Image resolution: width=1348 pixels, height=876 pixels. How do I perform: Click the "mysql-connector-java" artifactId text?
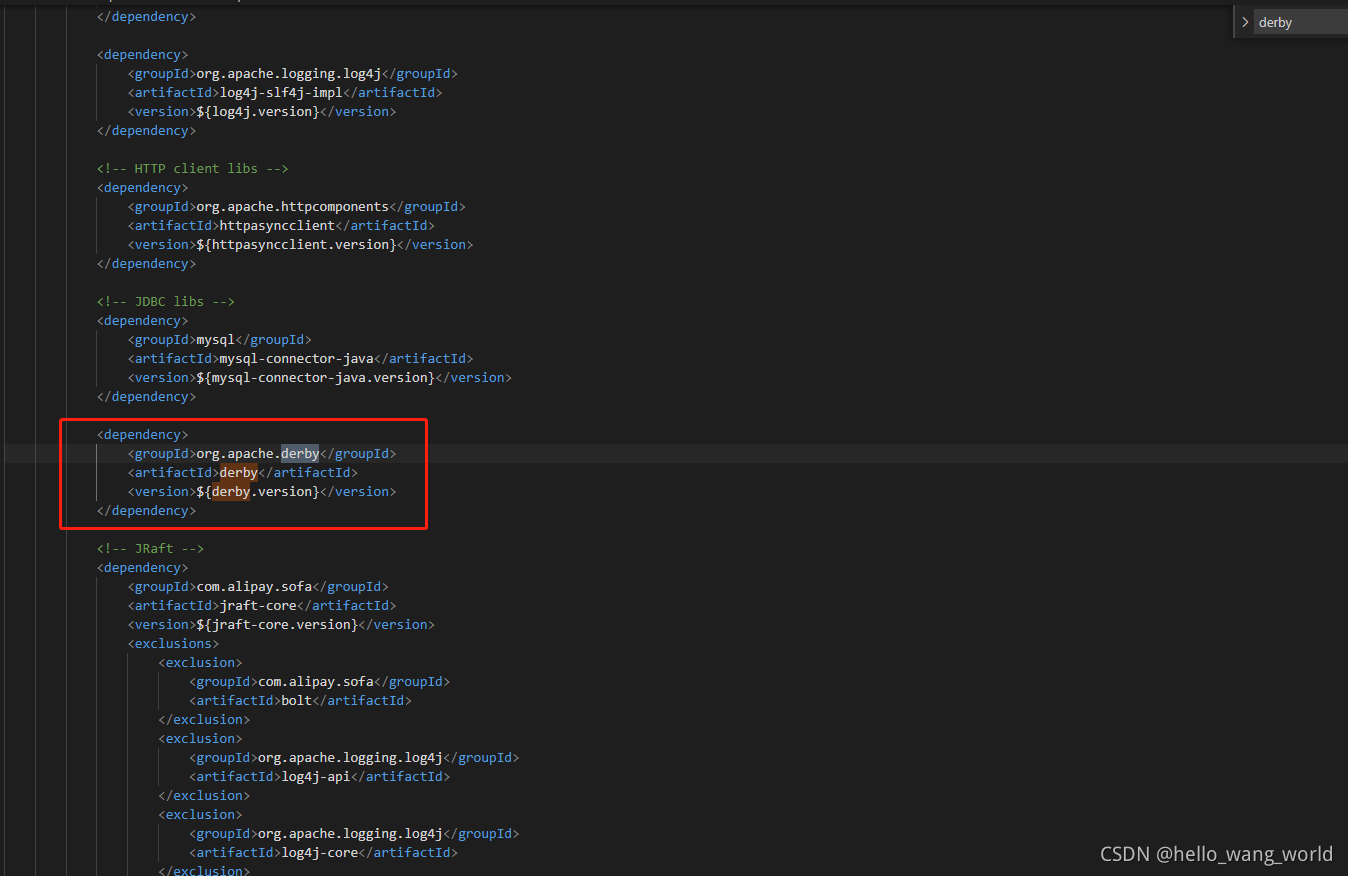[296, 359]
